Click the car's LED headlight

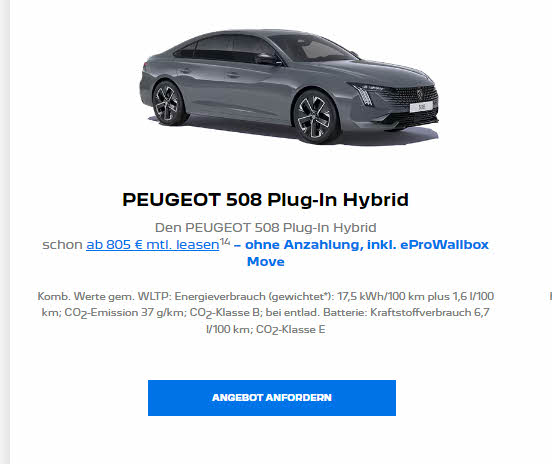[x=363, y=93]
